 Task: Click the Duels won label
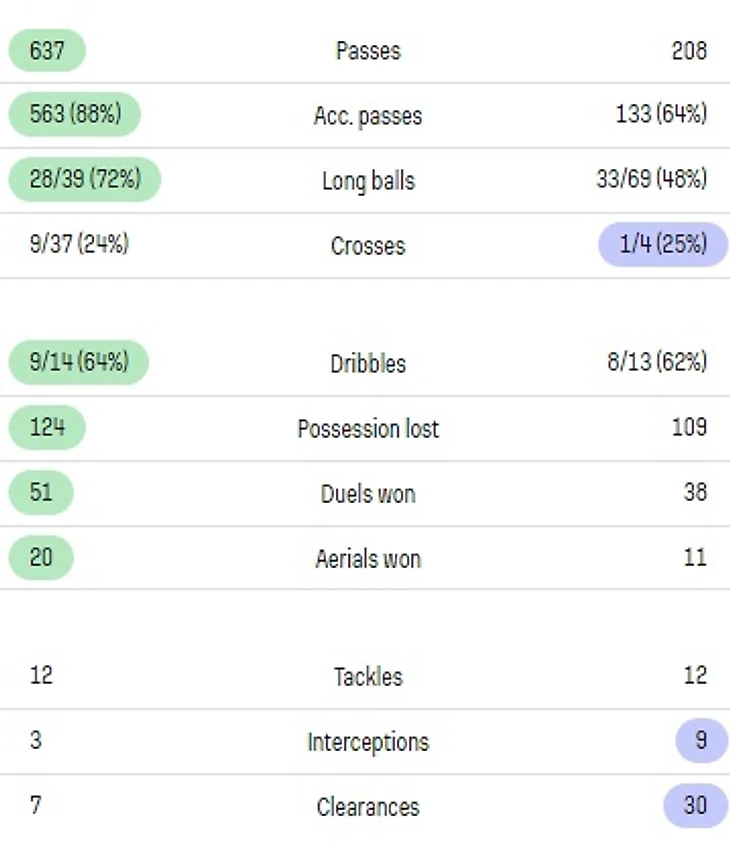(x=368, y=494)
